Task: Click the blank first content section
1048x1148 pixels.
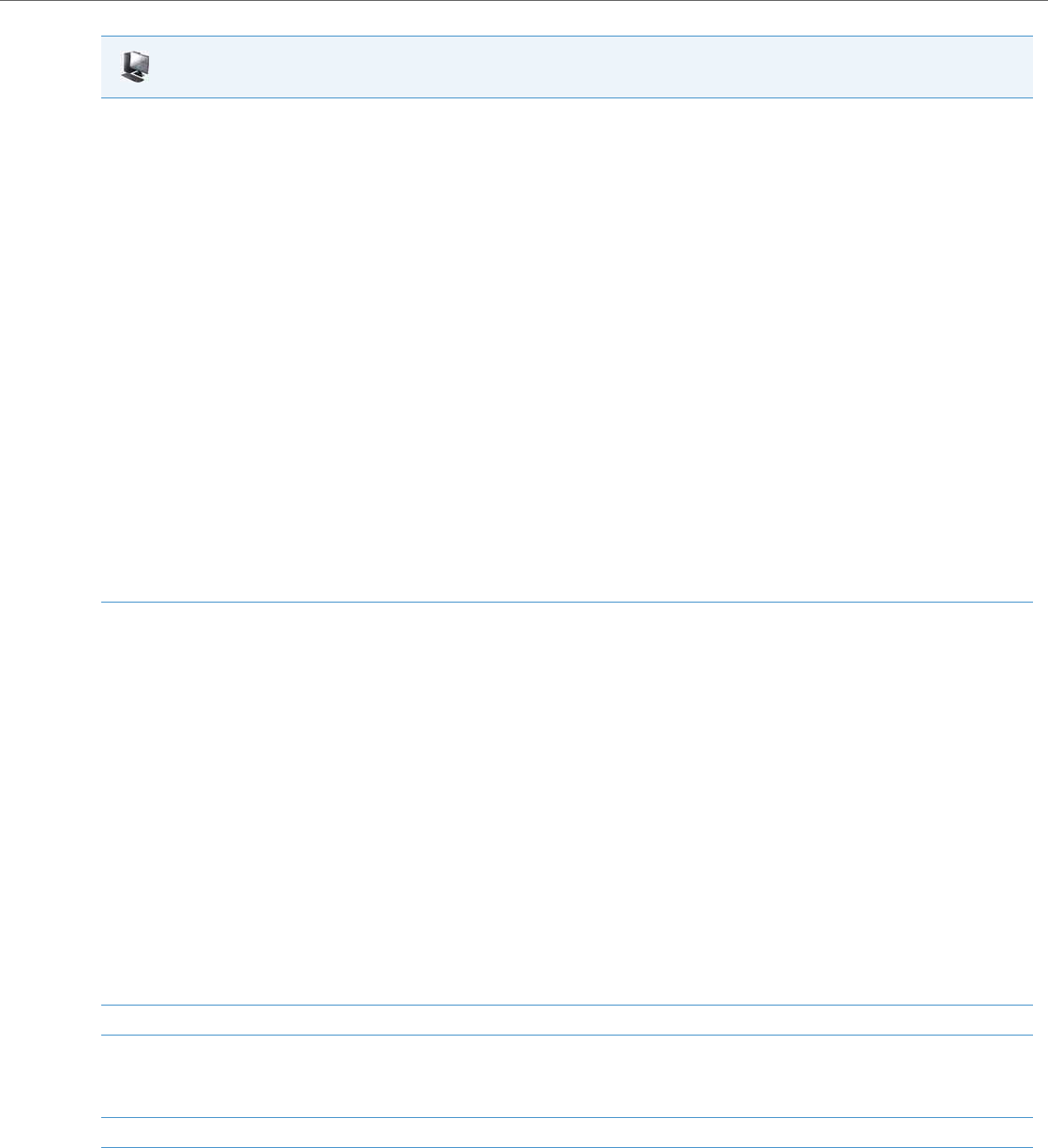Action: coord(566,350)
